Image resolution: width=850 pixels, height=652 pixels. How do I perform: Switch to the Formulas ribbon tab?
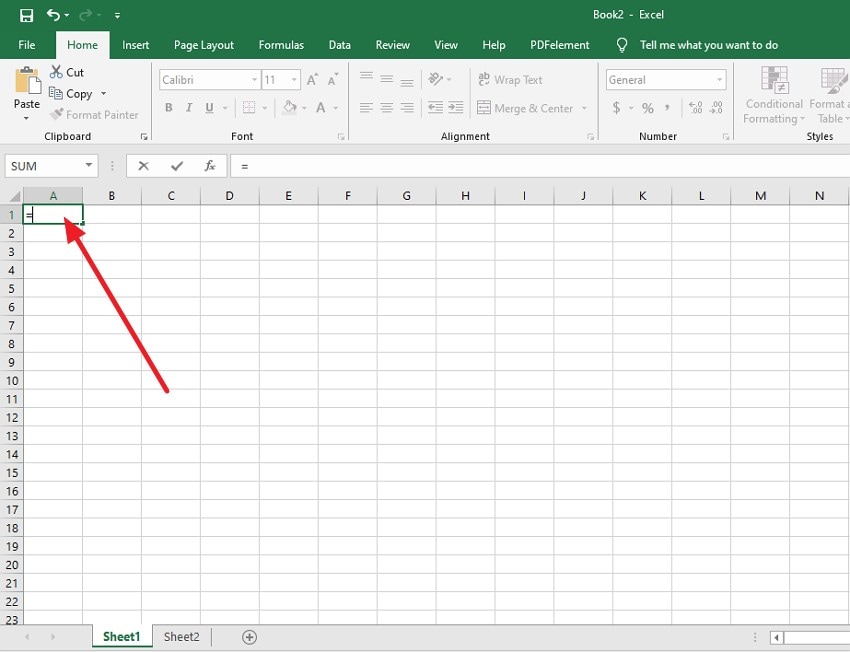281,44
